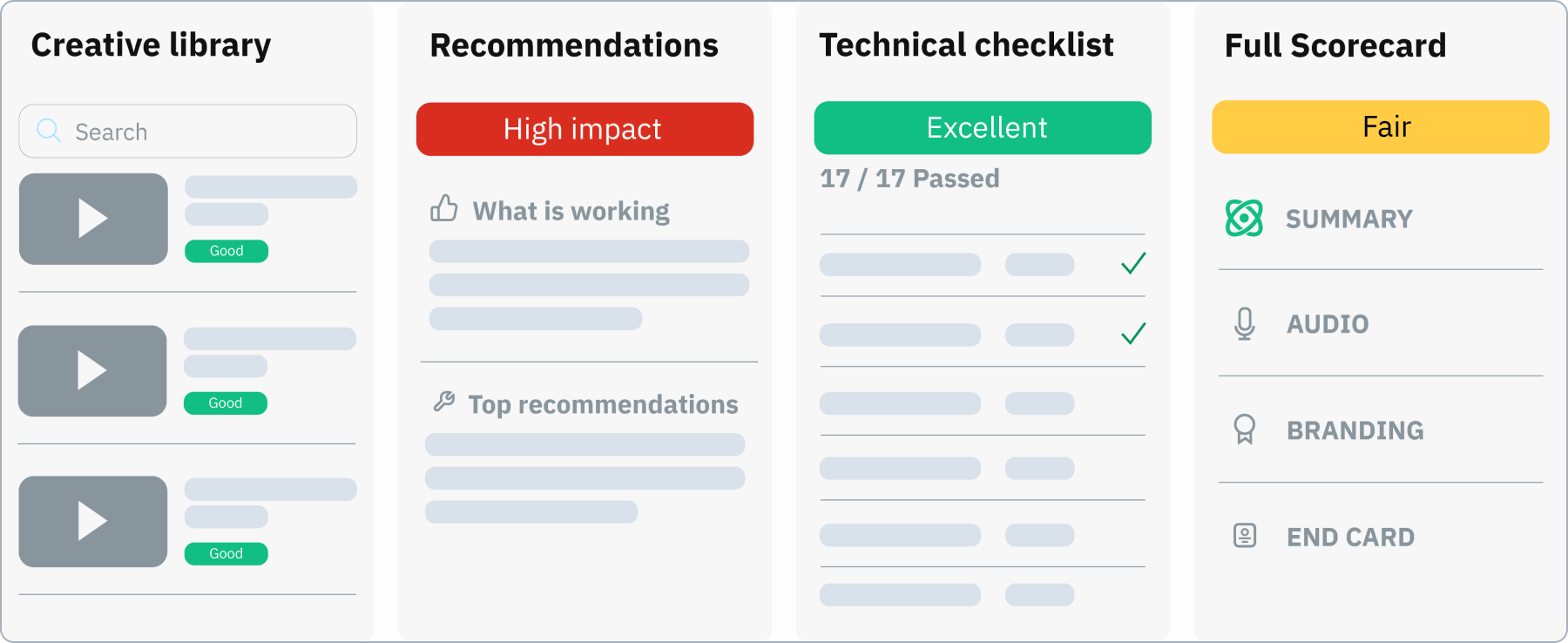1568x643 pixels.
Task: Click into the Search input field
Action: (x=209, y=132)
